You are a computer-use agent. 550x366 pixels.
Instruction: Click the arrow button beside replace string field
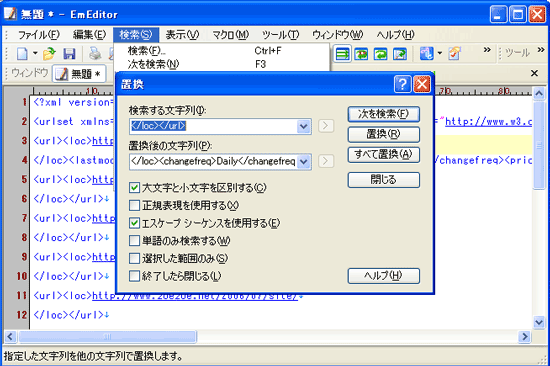pyautogui.click(x=326, y=161)
